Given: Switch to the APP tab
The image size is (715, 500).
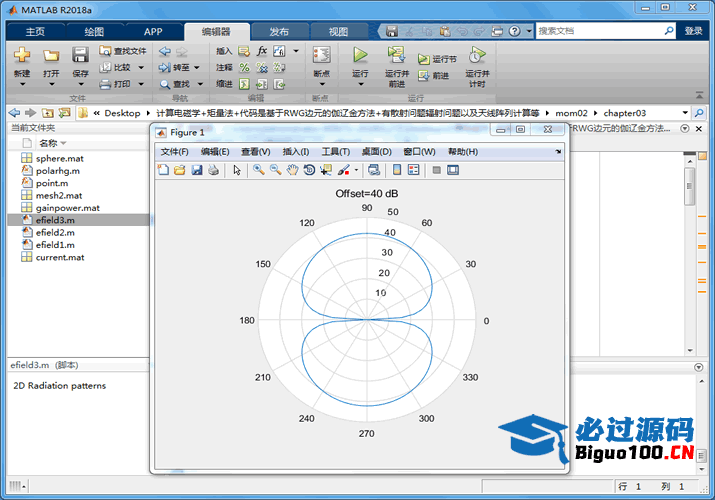Looking at the screenshot, I should click(153, 31).
